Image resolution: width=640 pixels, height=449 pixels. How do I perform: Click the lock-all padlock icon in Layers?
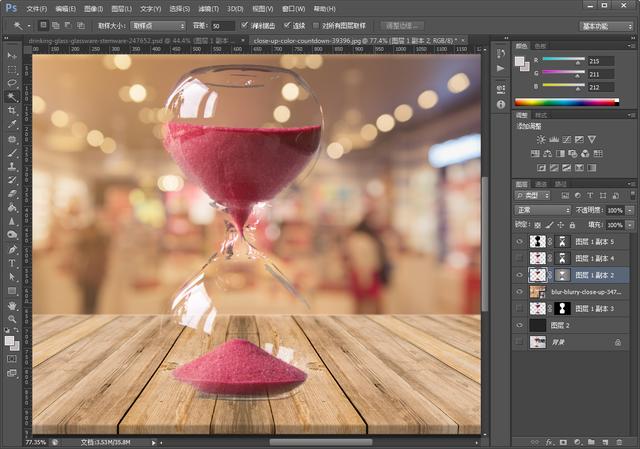572,225
